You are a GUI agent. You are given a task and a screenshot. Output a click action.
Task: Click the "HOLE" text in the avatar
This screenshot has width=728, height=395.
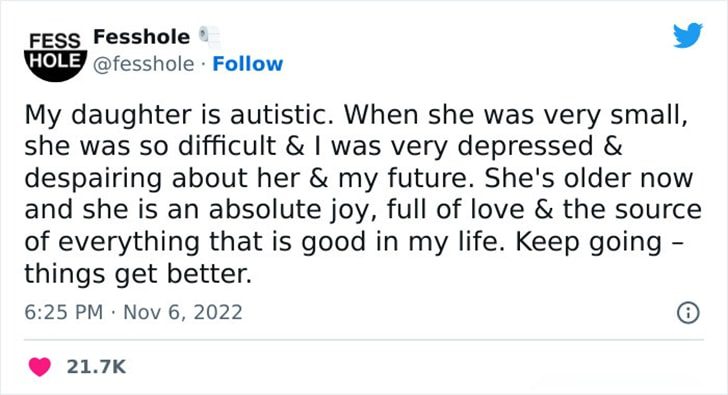(55, 60)
